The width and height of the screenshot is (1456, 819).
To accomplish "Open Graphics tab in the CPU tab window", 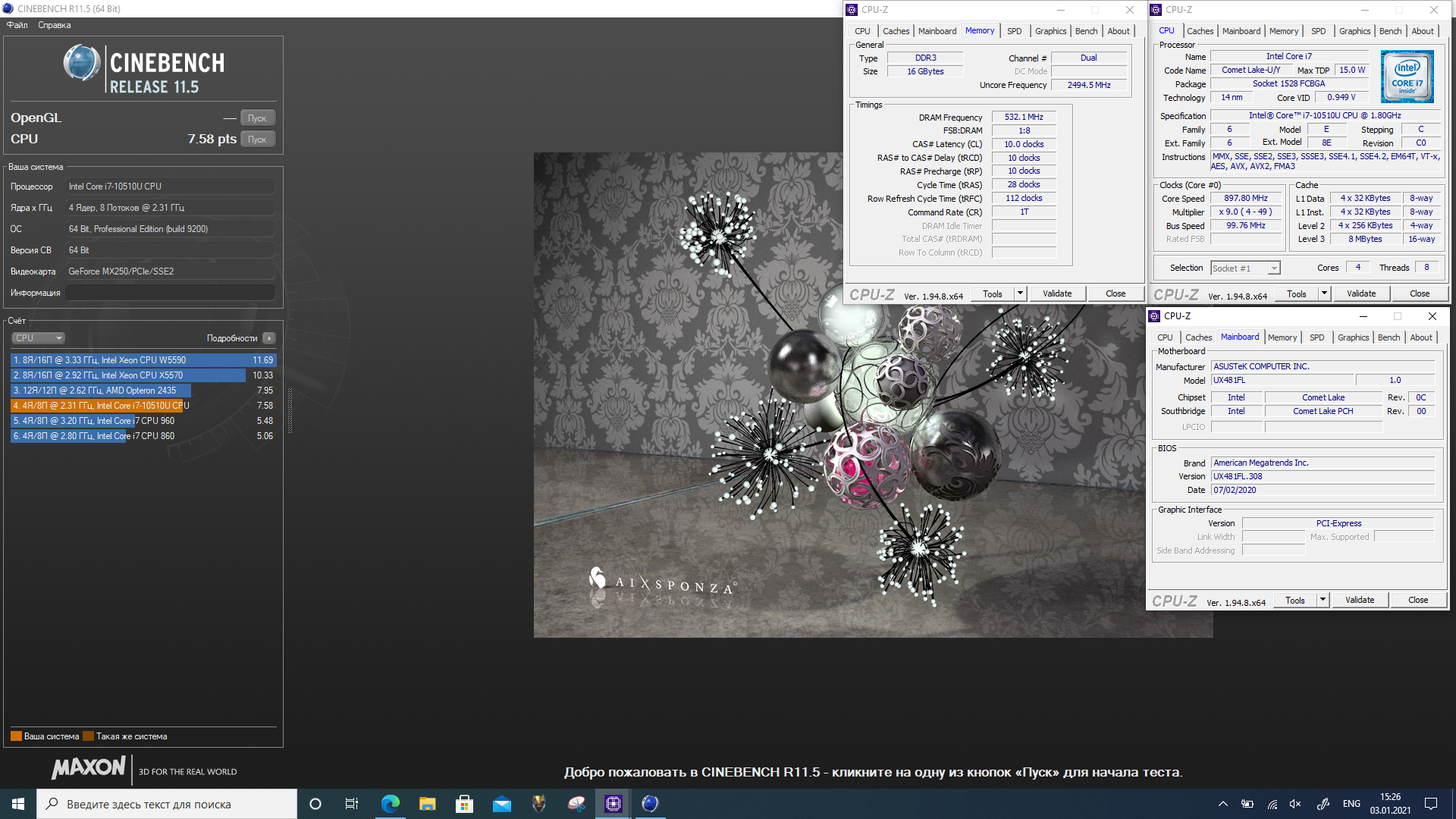I will [x=1354, y=31].
